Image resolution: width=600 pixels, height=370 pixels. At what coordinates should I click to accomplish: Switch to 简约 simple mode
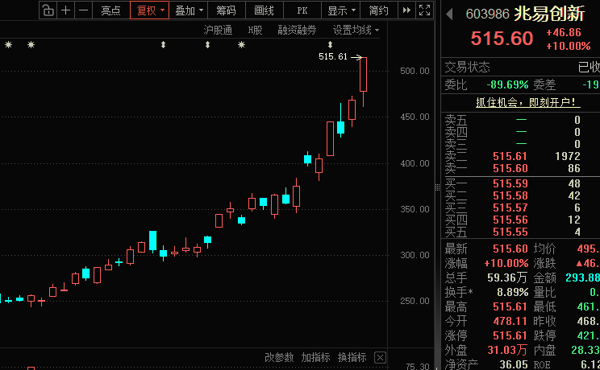pos(378,10)
